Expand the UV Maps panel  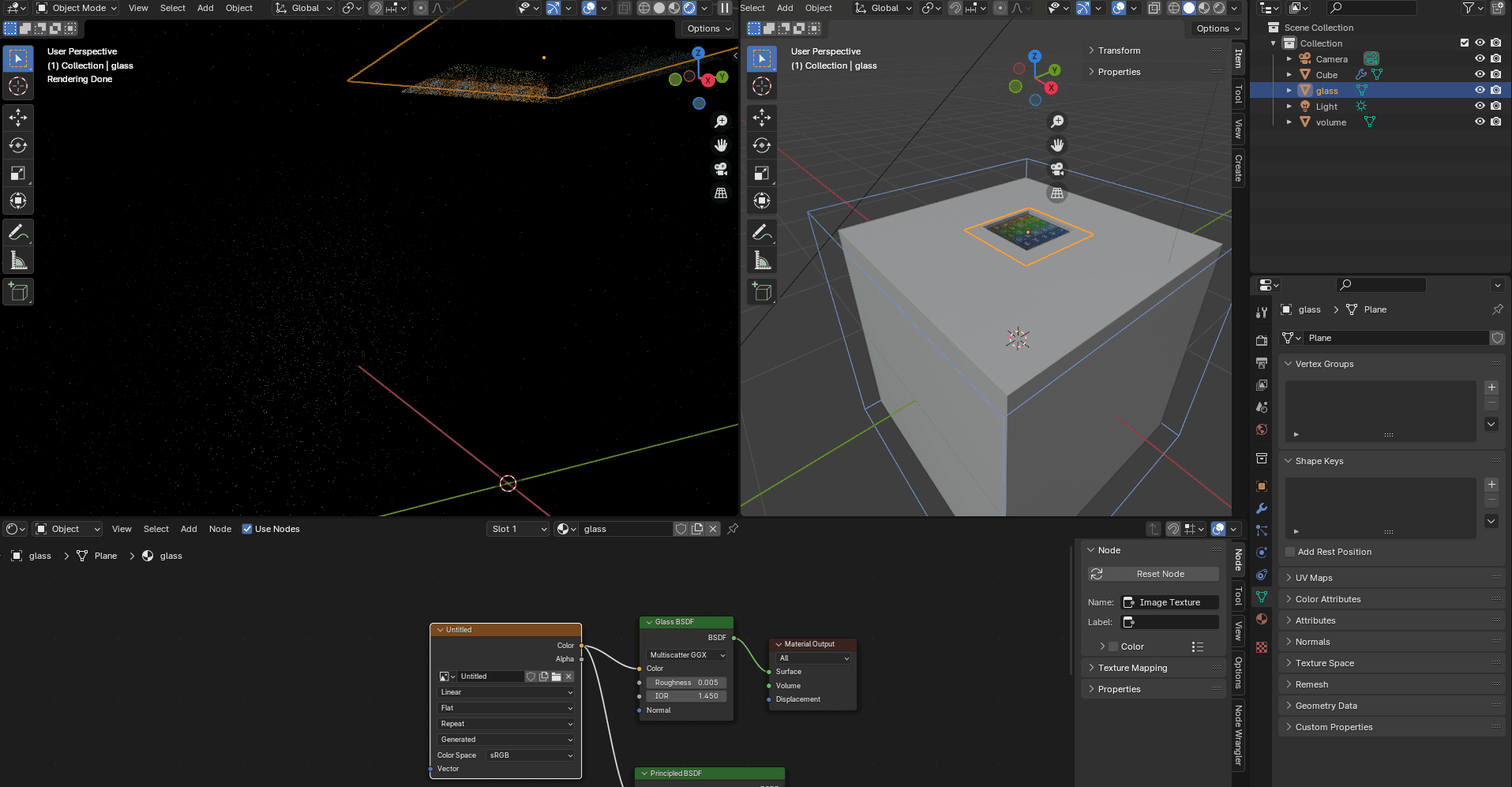coord(1314,578)
